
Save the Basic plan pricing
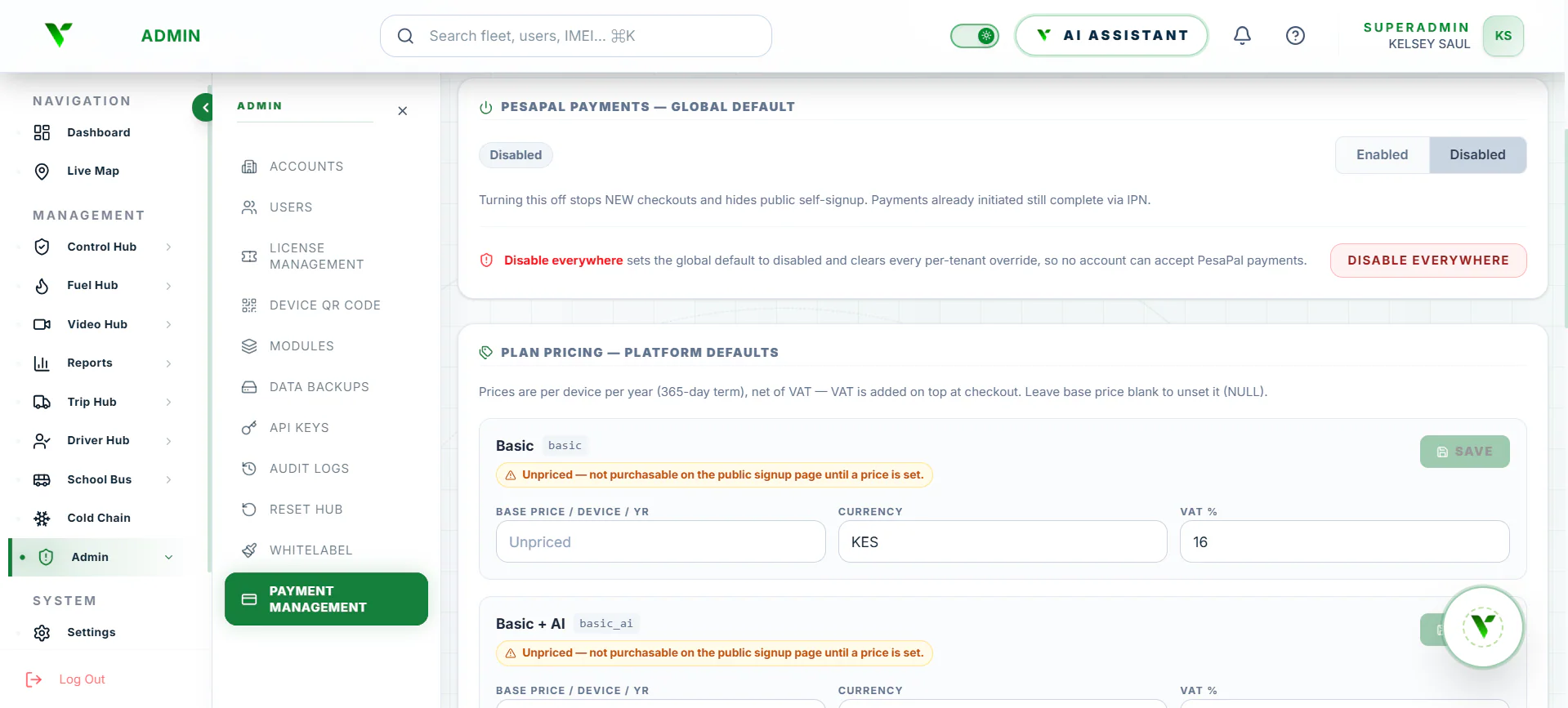click(1464, 452)
